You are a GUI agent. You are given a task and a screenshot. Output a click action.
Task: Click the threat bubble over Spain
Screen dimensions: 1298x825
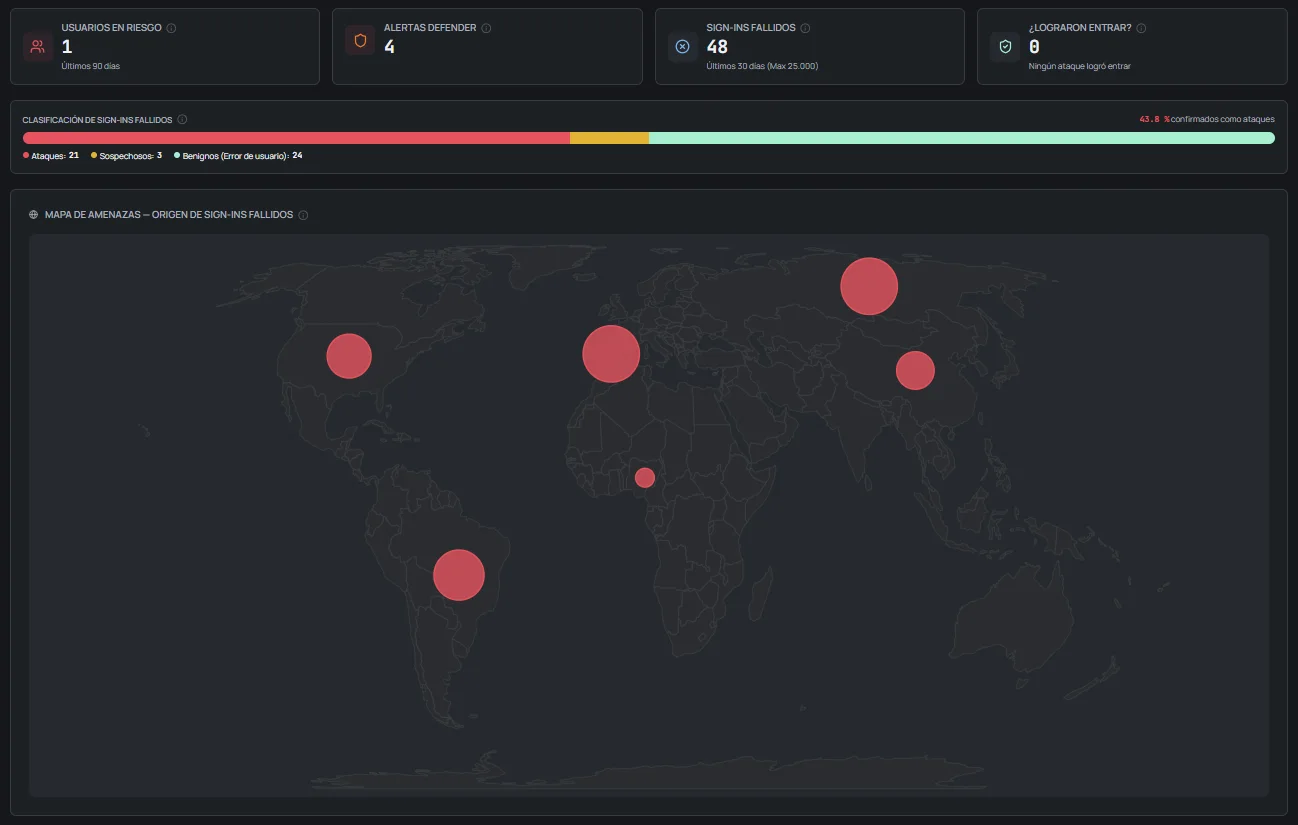(611, 354)
